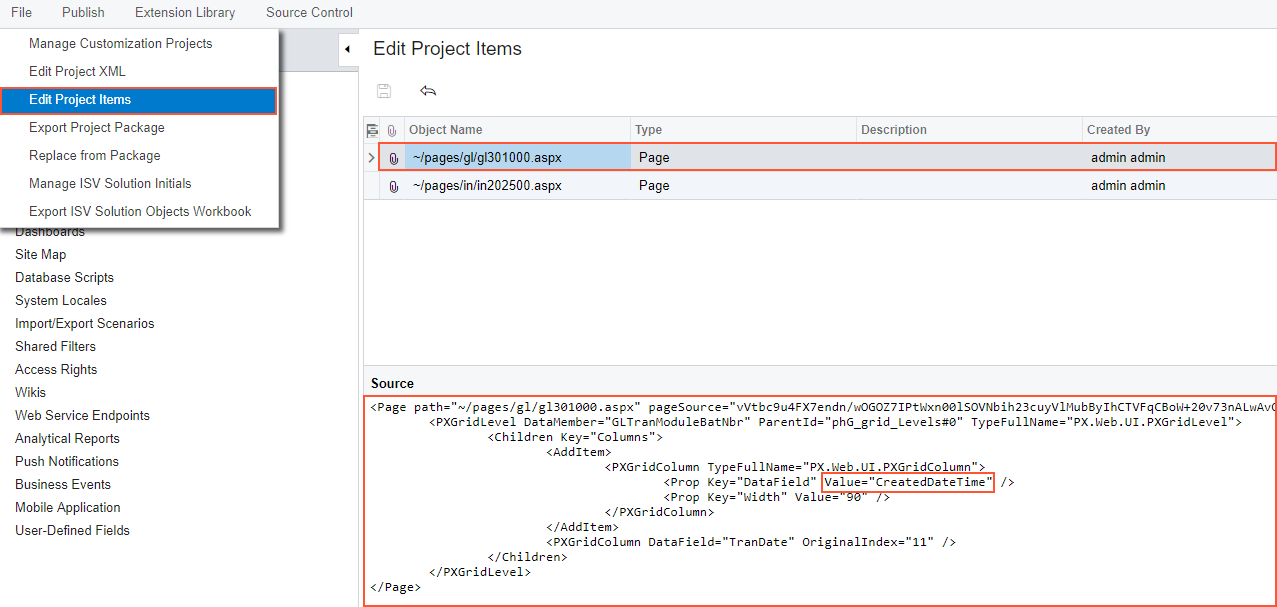1277x607 pixels.
Task: Open the Source Control menu
Action: 309,12
